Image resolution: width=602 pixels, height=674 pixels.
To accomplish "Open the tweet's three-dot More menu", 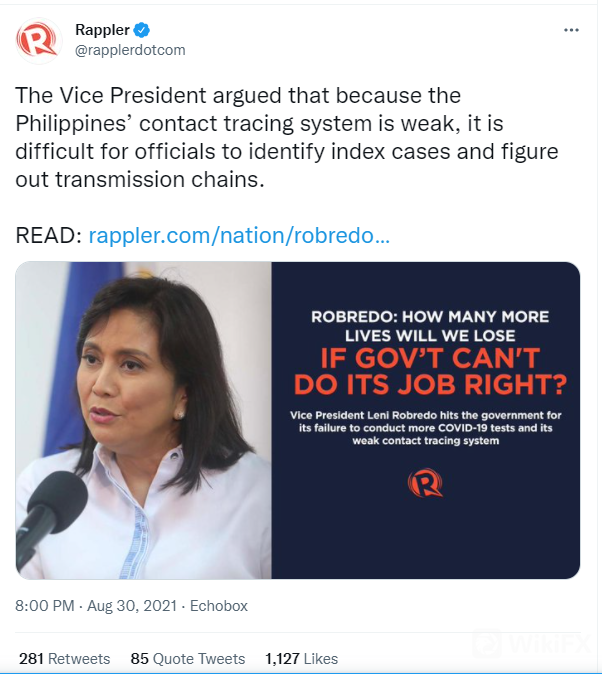I will click(571, 30).
